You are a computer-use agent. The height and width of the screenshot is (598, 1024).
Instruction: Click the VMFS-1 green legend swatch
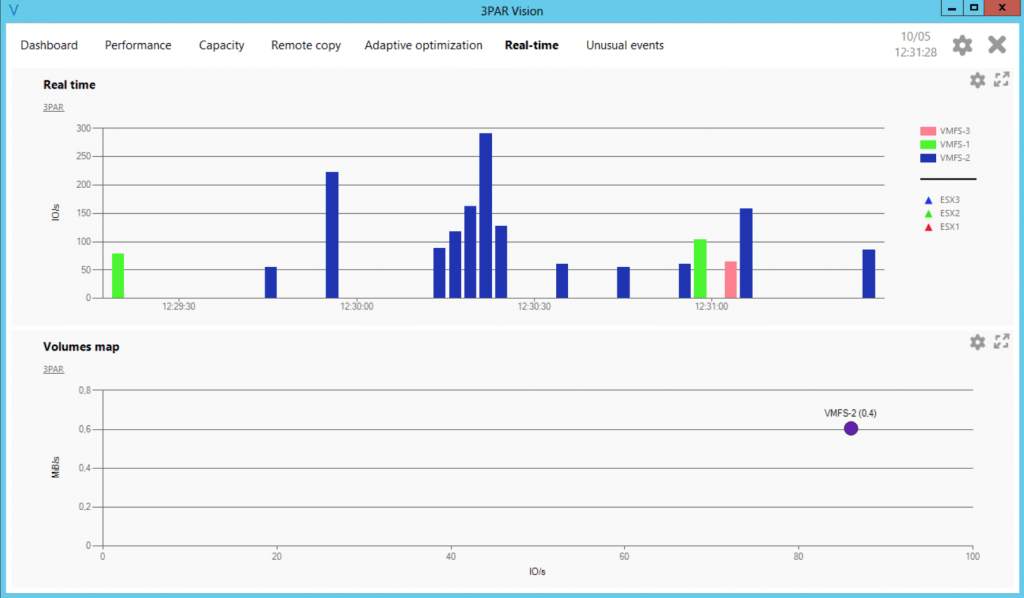[x=928, y=144]
